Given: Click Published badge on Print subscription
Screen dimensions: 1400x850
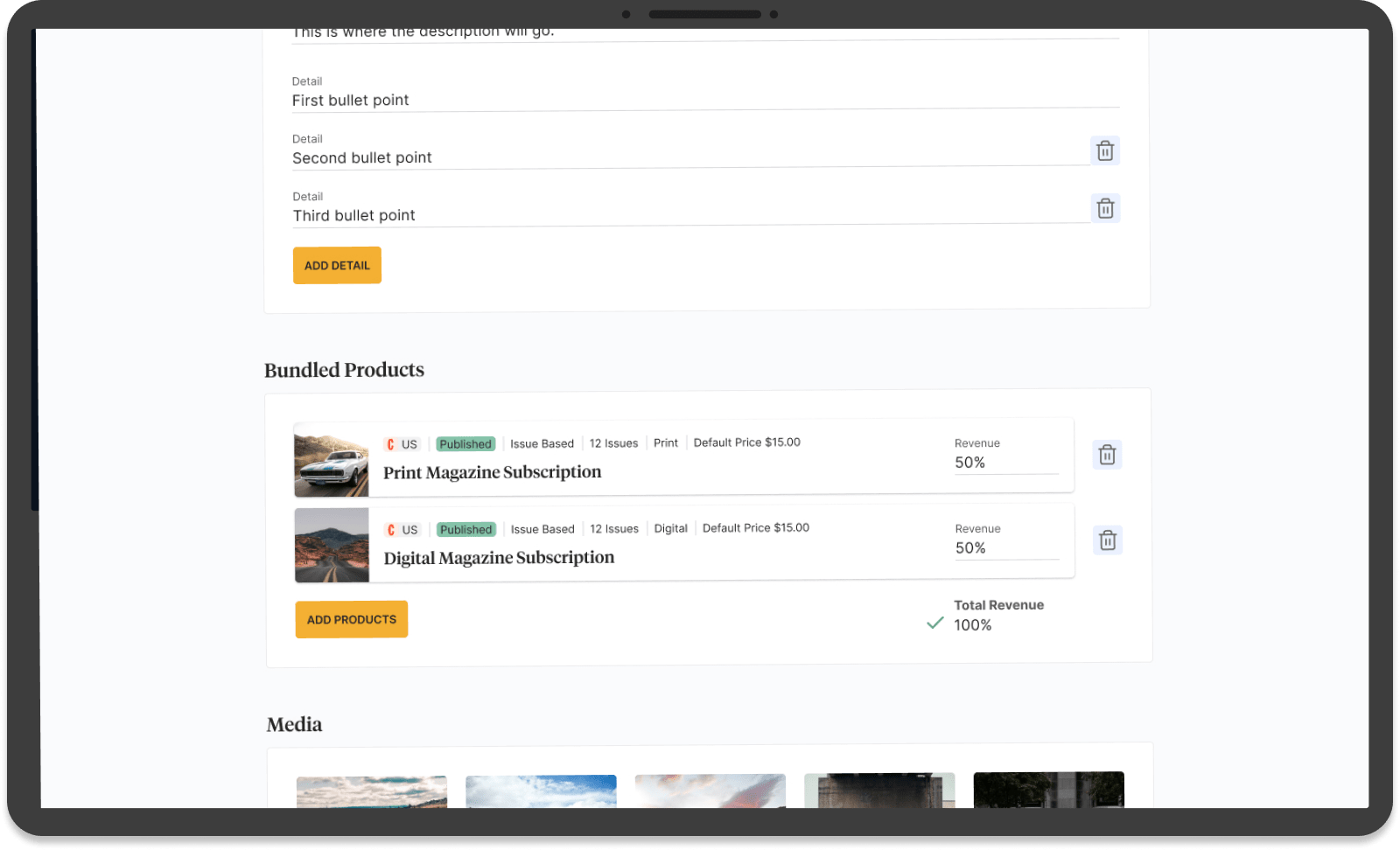Looking at the screenshot, I should (465, 444).
